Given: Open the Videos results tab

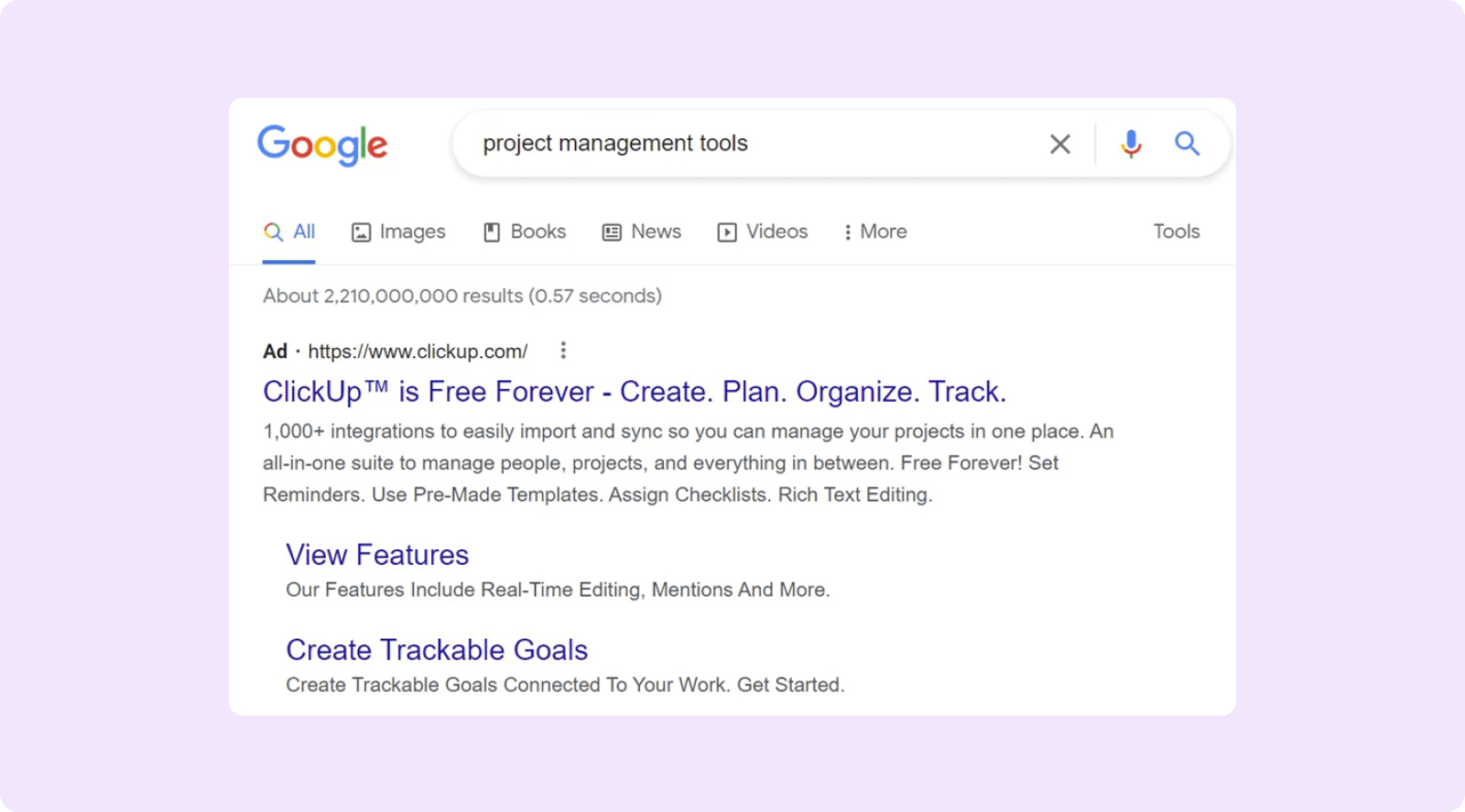Looking at the screenshot, I should [x=776, y=232].
